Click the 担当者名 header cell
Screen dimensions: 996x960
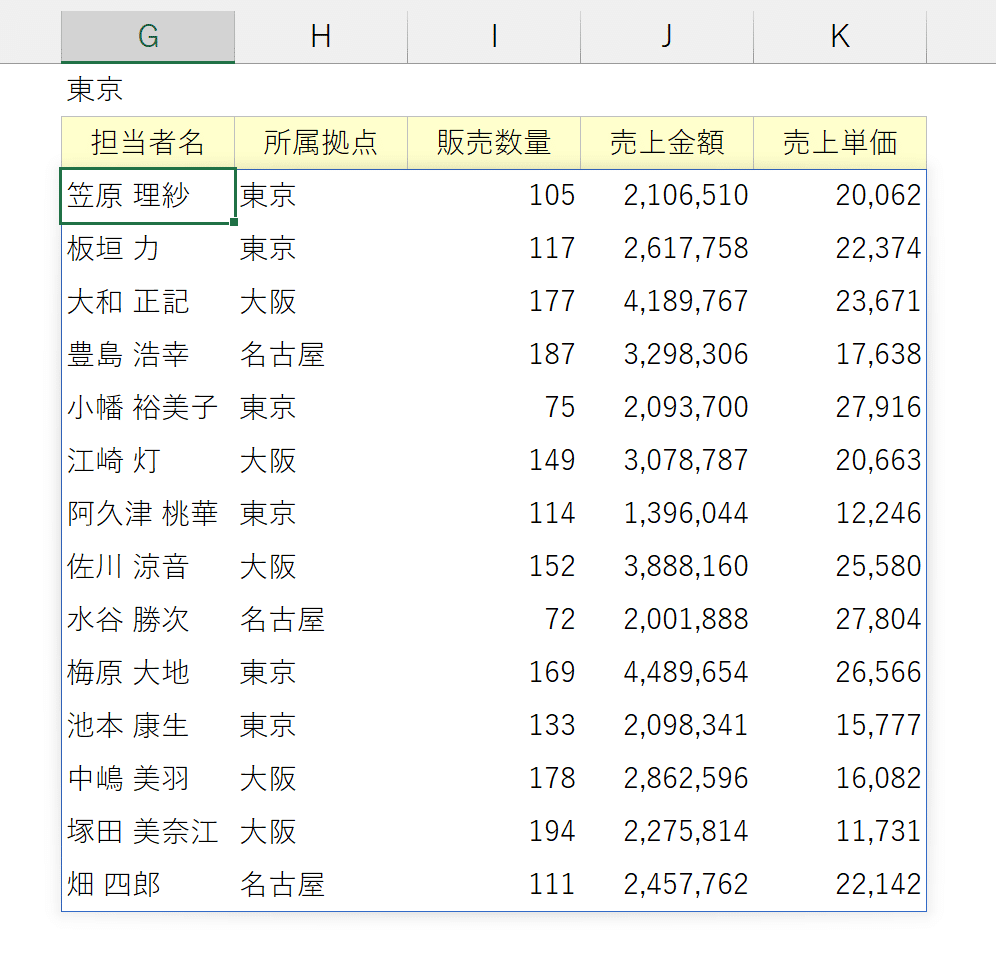point(148,142)
